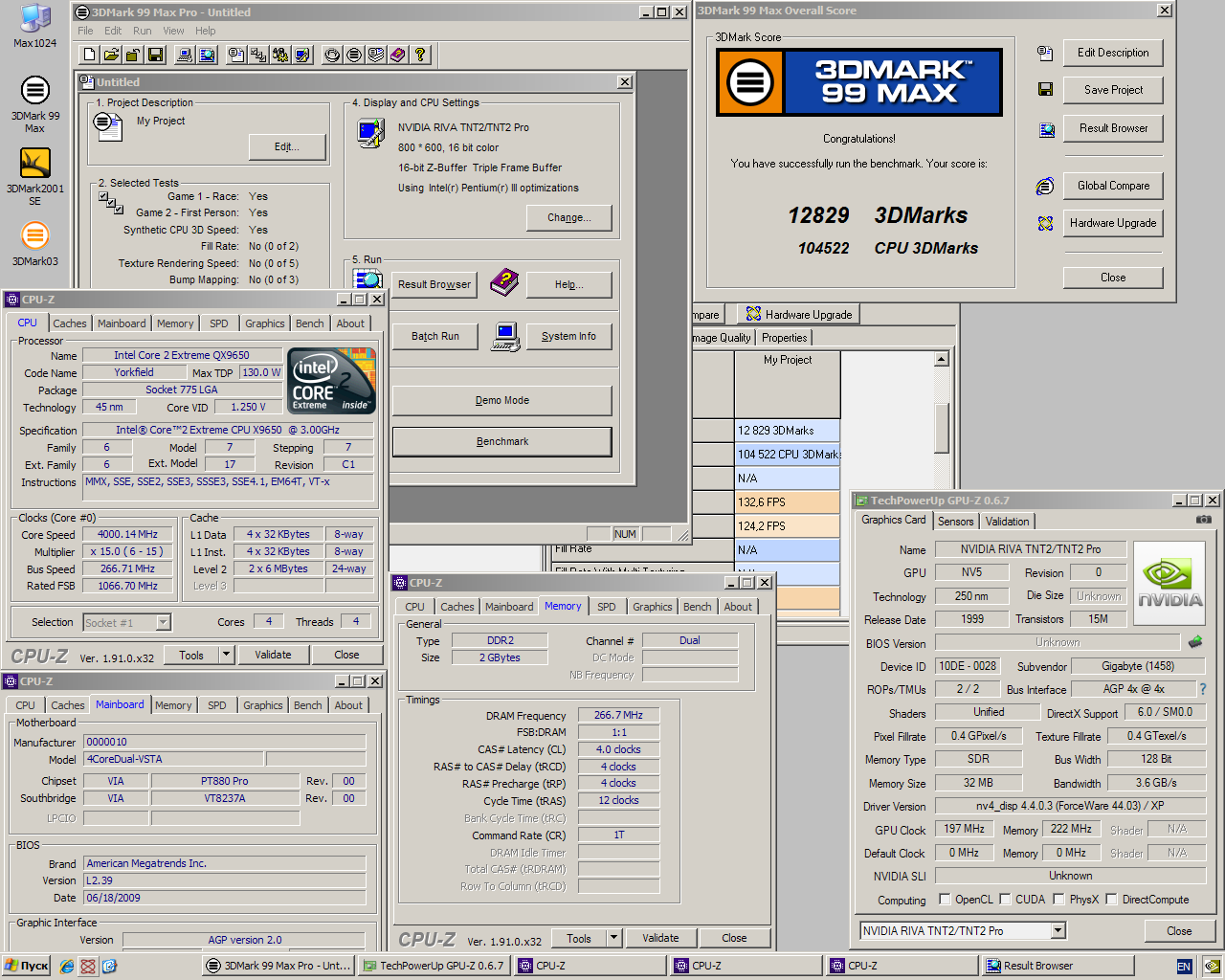This screenshot has height=980, width=1225.
Task: Click the Intel Core 2 Extreme logo
Action: click(331, 381)
